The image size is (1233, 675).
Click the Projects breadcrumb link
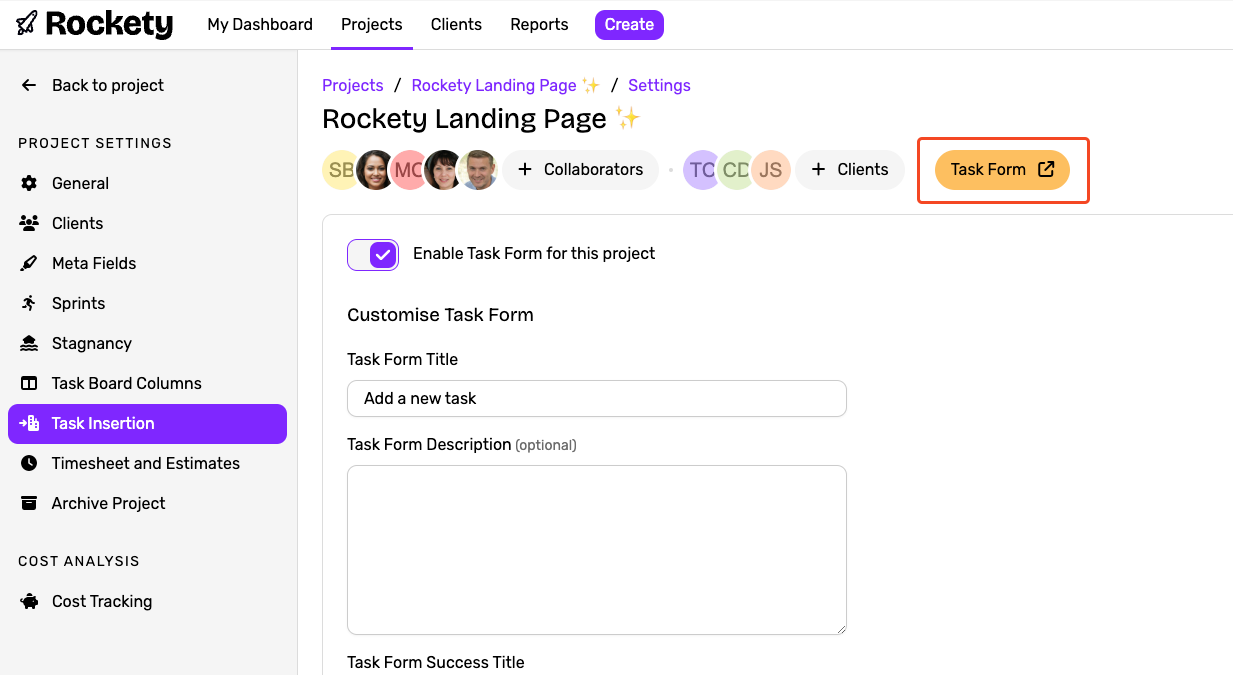pos(353,85)
